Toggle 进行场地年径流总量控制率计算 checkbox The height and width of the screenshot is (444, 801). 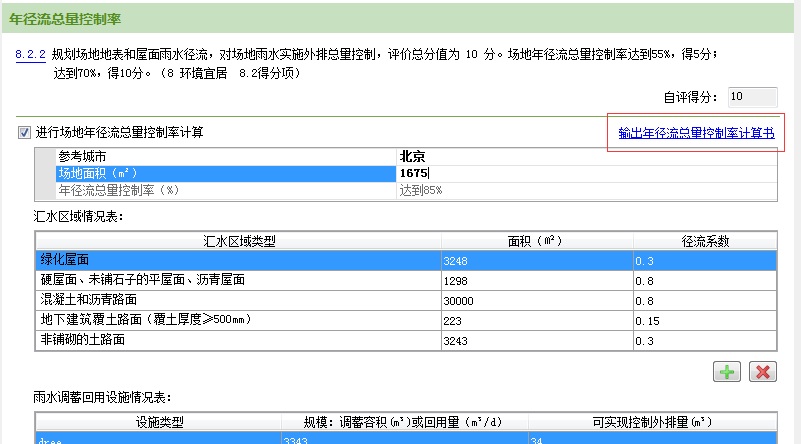pyautogui.click(x=24, y=133)
